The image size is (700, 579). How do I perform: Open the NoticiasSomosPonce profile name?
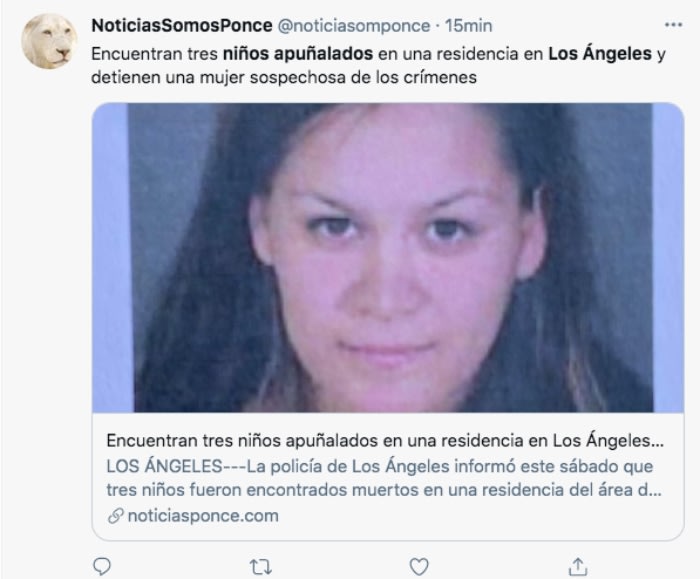[182, 25]
